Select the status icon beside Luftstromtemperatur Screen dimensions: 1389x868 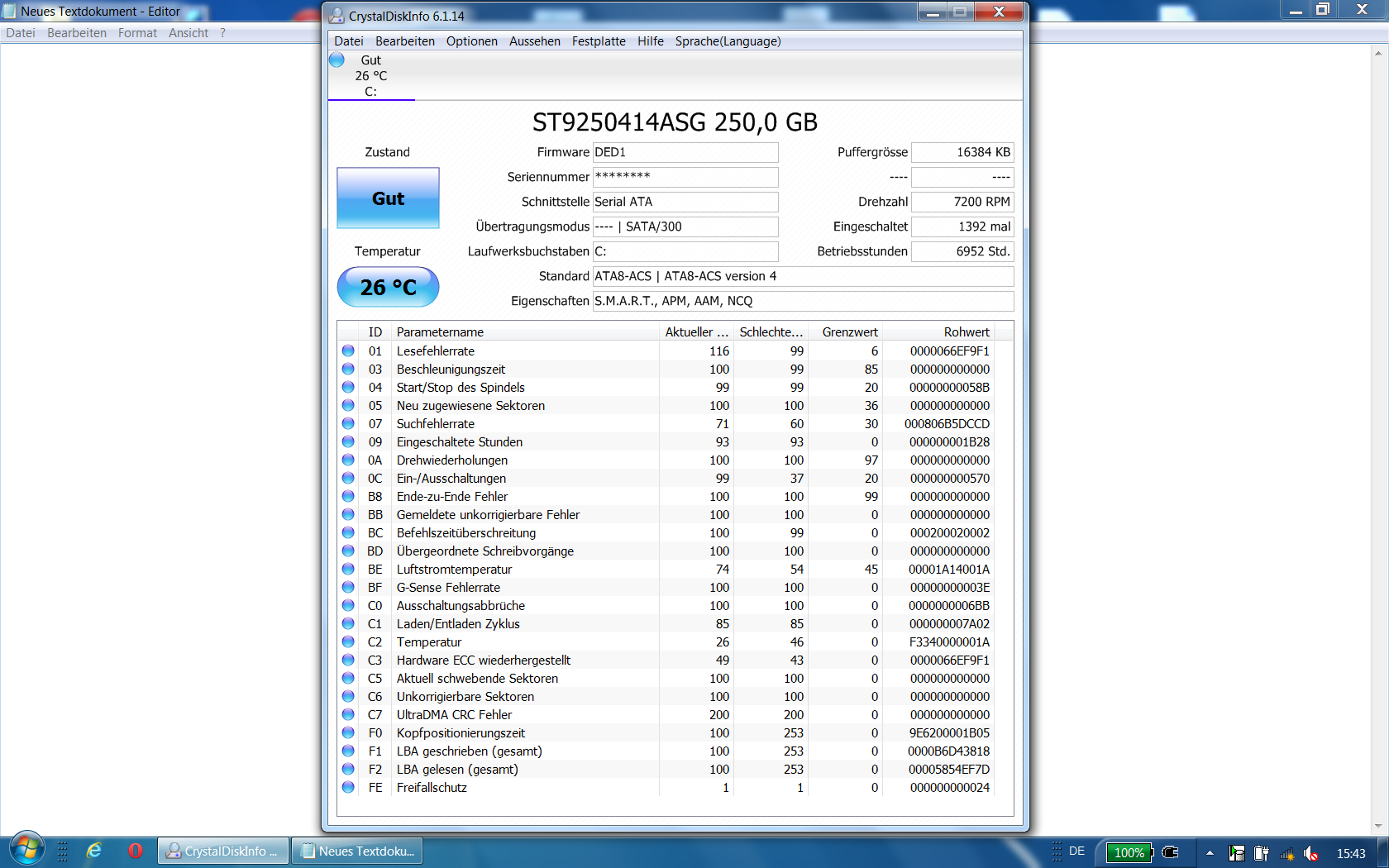click(348, 569)
